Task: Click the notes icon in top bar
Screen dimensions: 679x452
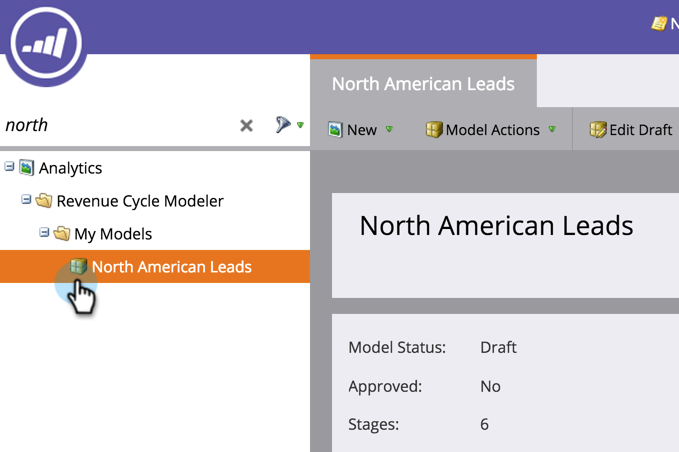Action: point(659,23)
